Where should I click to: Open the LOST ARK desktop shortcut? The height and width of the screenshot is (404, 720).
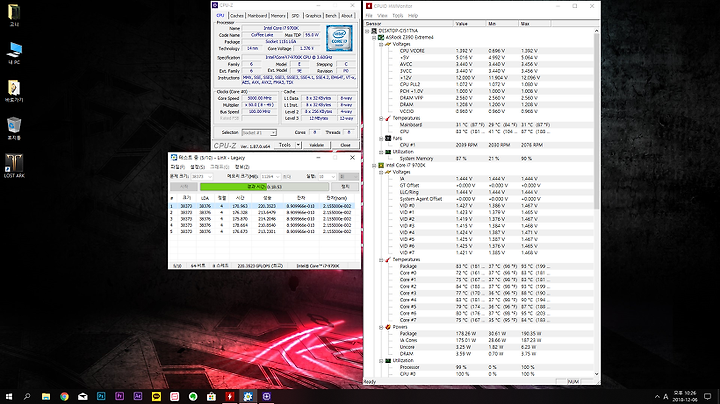pos(14,166)
